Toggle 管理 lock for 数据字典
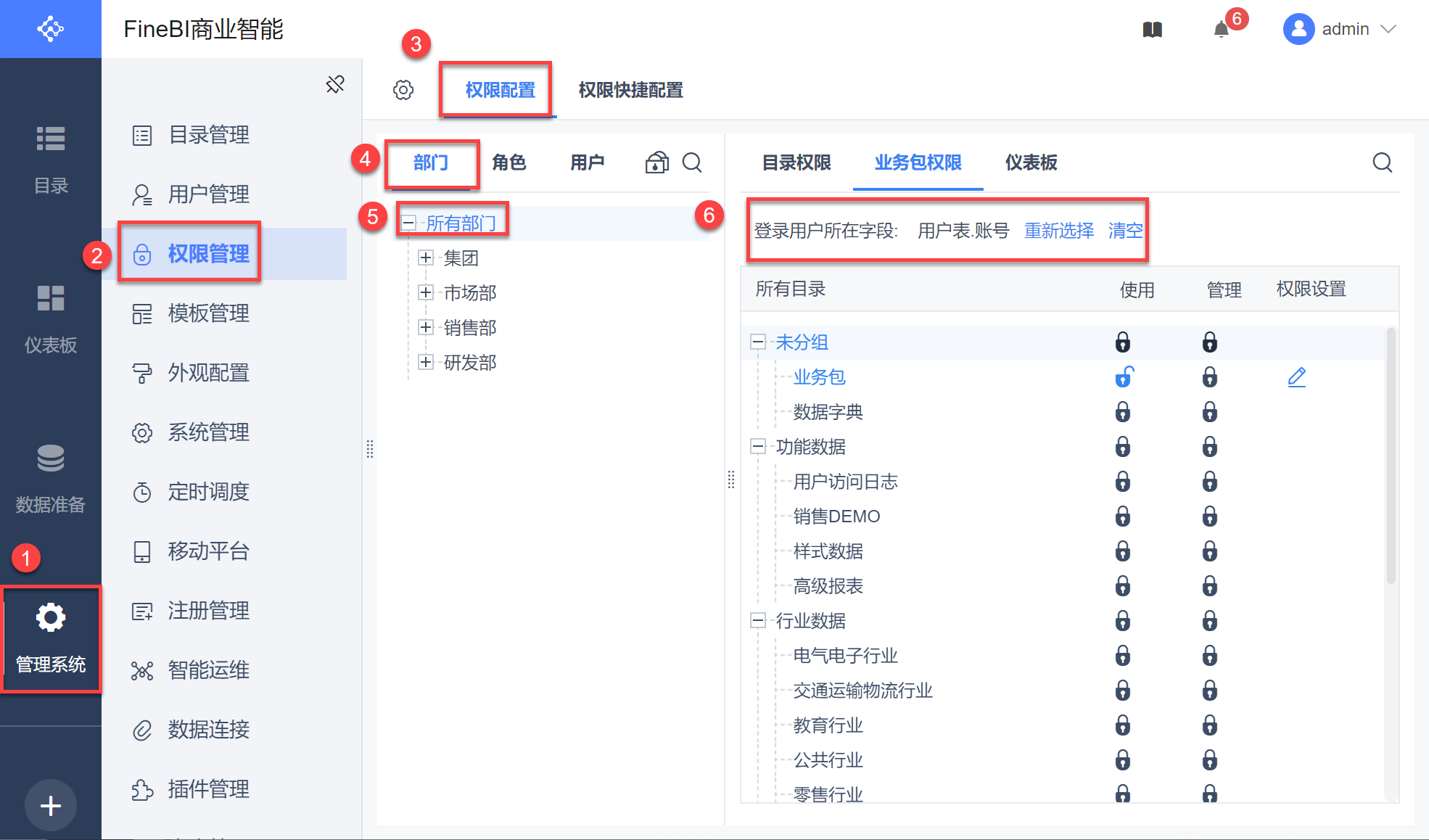 (x=1209, y=412)
